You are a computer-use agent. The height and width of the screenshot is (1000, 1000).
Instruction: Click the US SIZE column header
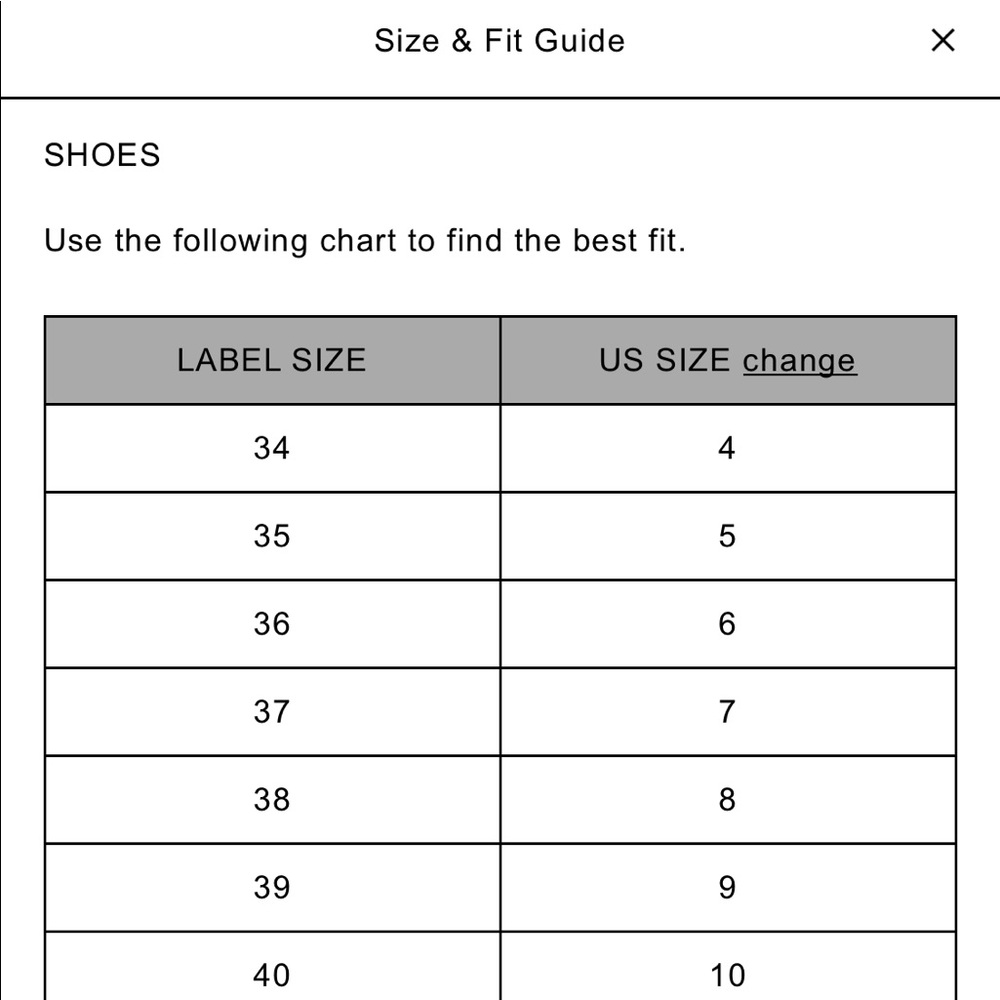[x=728, y=360]
